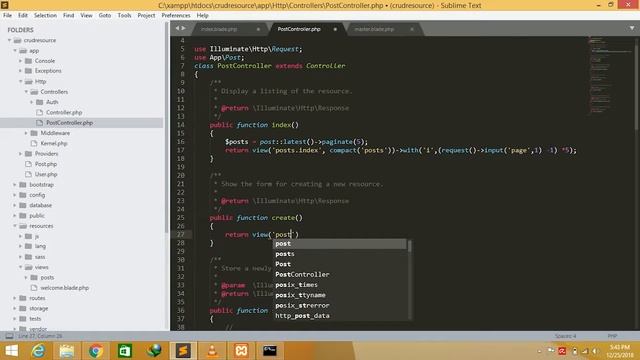Expand the database folder
This screenshot has width=640, height=360.
click(15, 205)
